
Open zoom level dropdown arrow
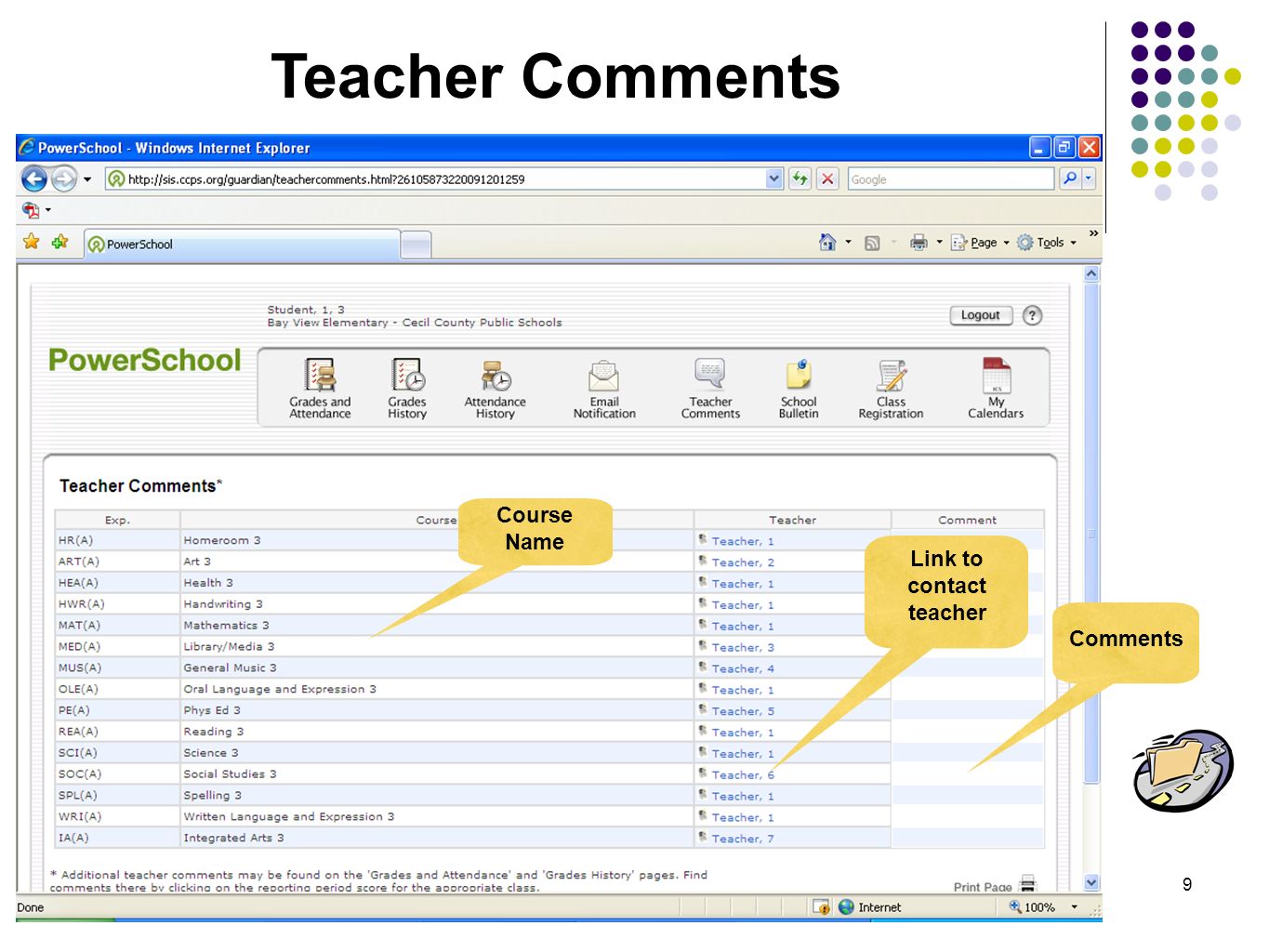1075,907
